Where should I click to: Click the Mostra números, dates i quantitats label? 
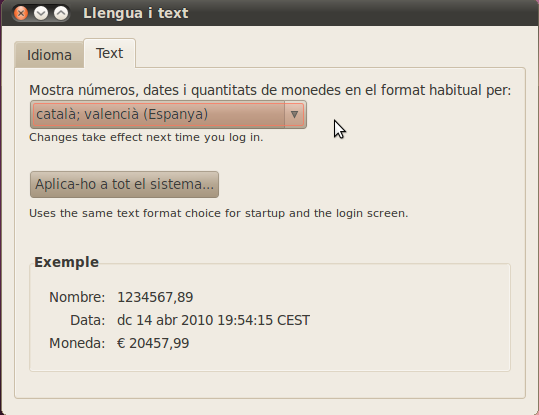click(x=270, y=90)
